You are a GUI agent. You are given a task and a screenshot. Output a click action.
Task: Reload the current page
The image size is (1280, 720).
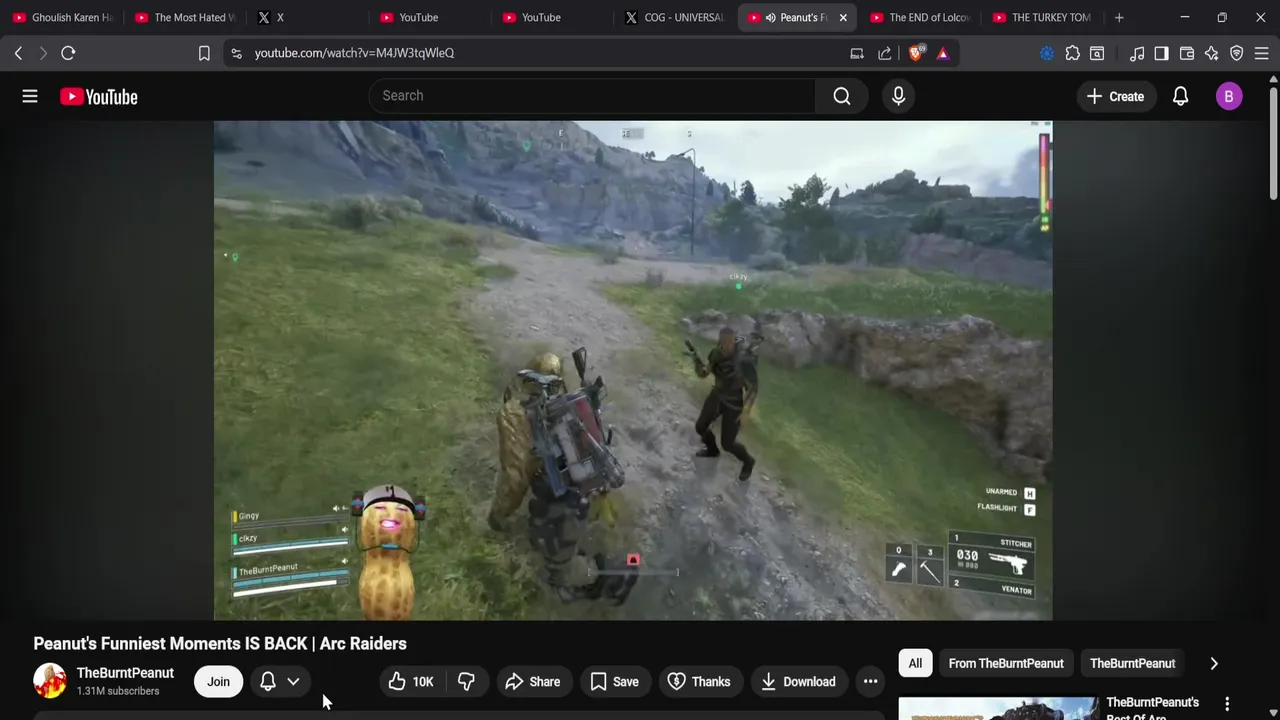68,53
